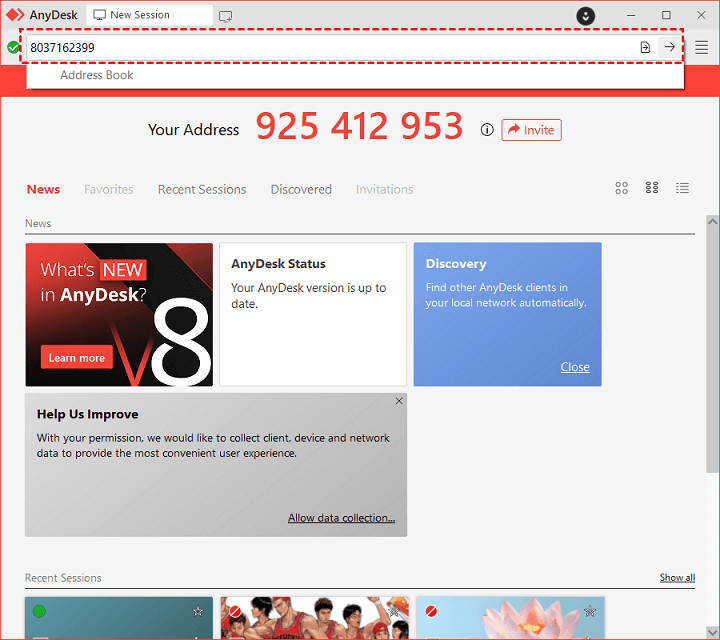Click the remote address input field

pos(331,47)
